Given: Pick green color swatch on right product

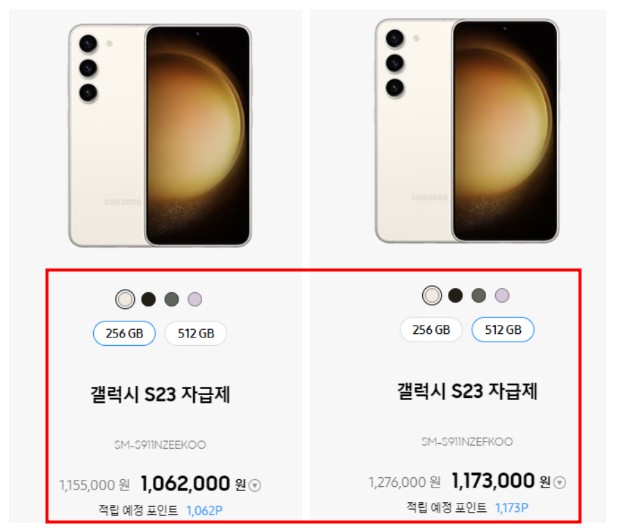Looking at the screenshot, I should [479, 296].
